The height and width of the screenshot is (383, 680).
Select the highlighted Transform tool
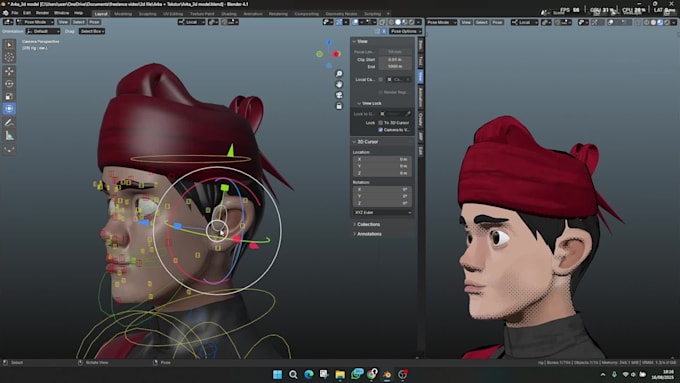(9, 109)
